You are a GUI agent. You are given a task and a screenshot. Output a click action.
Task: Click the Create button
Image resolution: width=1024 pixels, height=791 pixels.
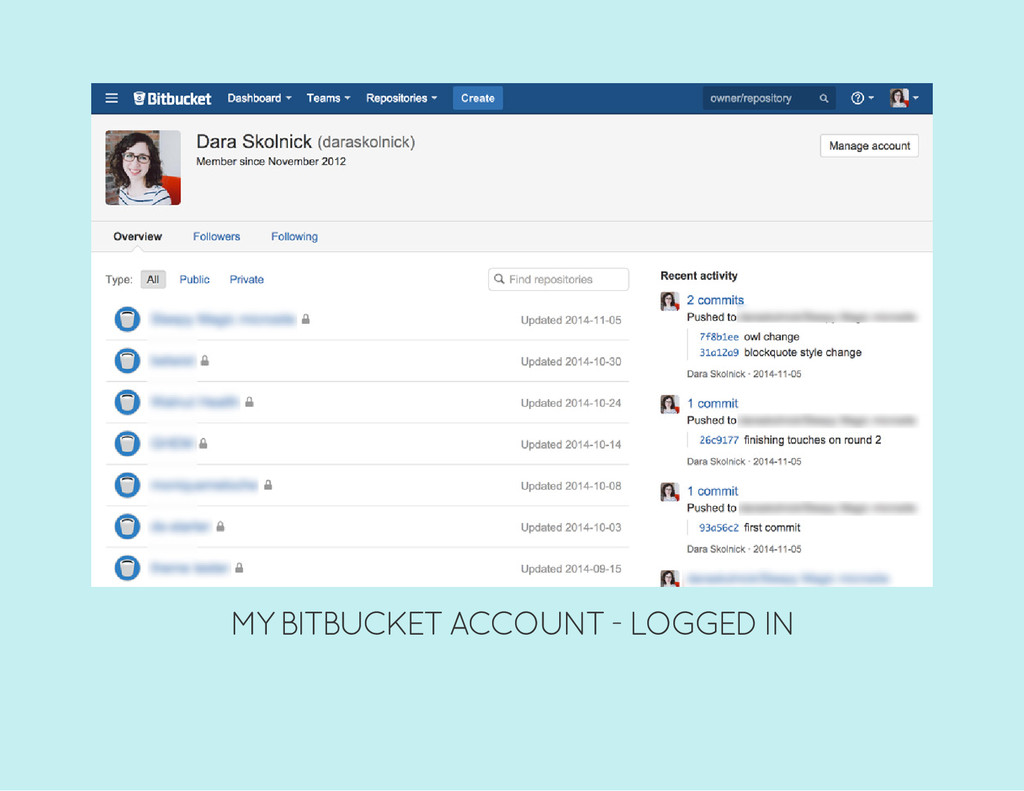[477, 98]
